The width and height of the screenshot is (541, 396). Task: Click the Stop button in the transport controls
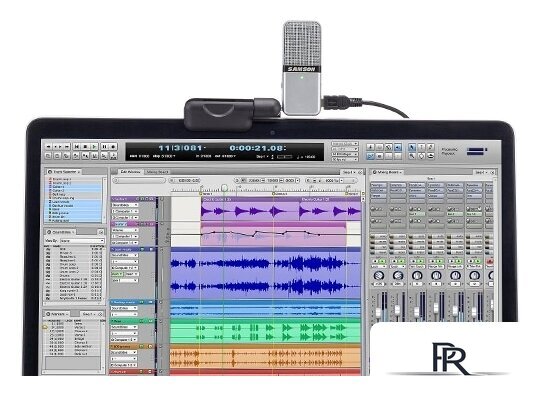pyautogui.click(x=85, y=147)
